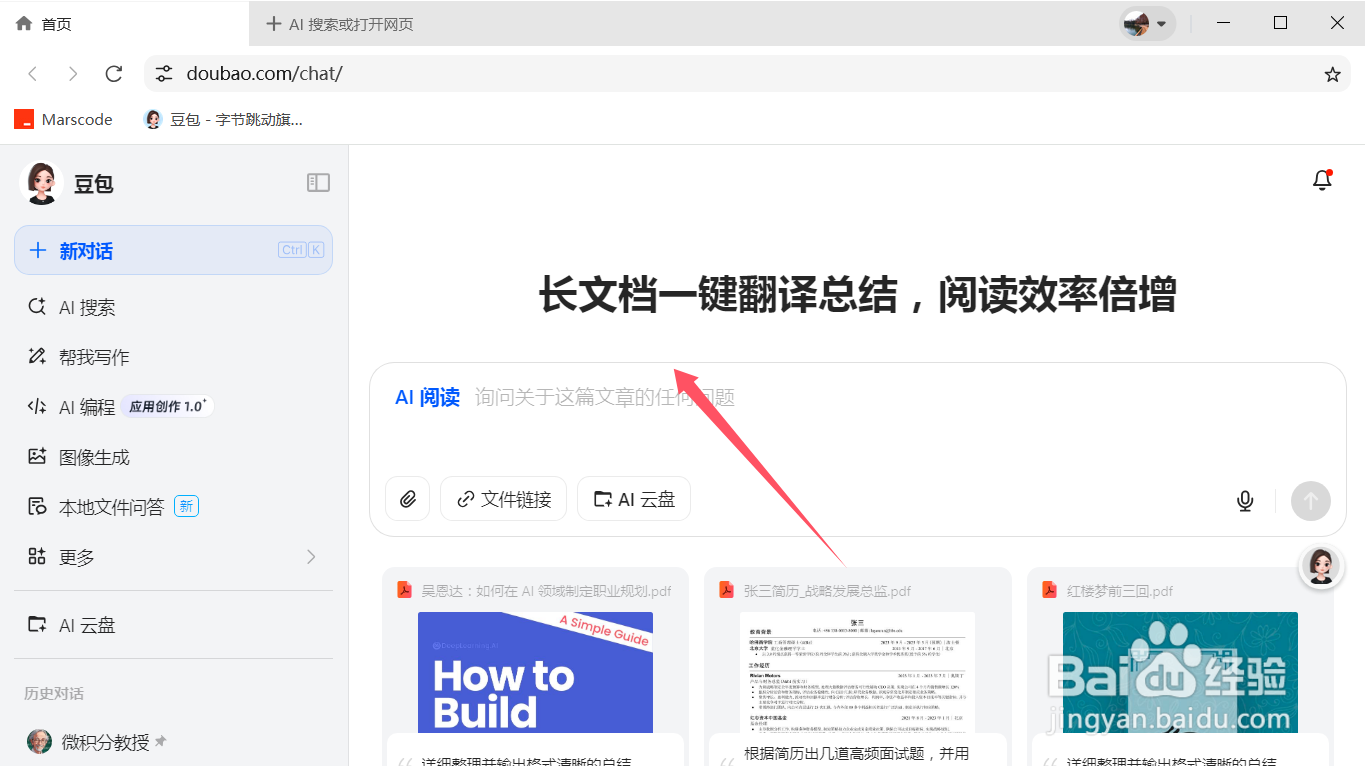Viewport: 1365px width, 766px height.
Task: Go back with browser back arrow
Action: click(x=33, y=74)
